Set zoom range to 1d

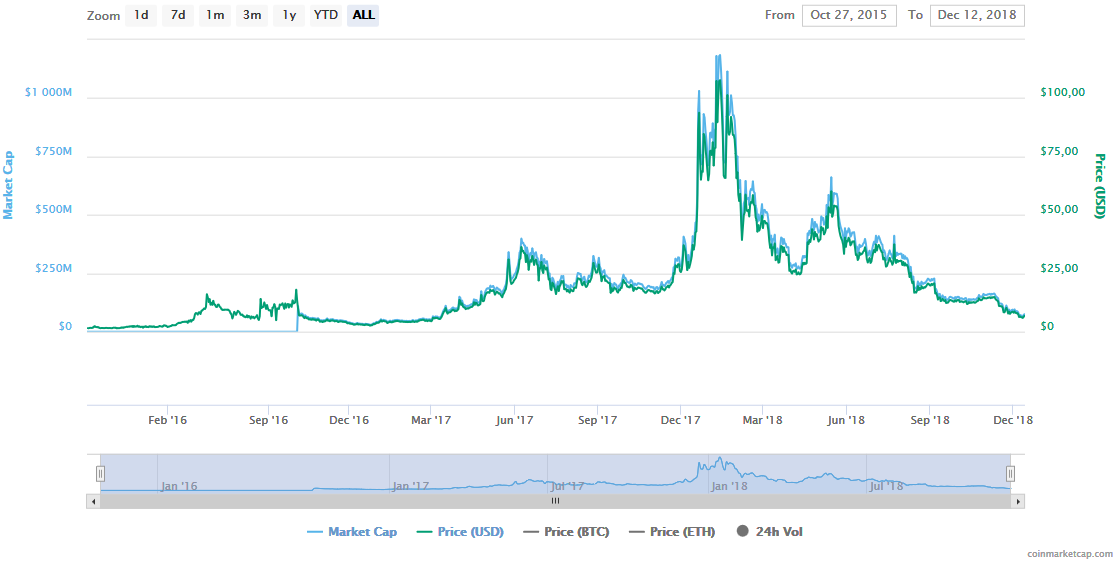pyautogui.click(x=141, y=15)
